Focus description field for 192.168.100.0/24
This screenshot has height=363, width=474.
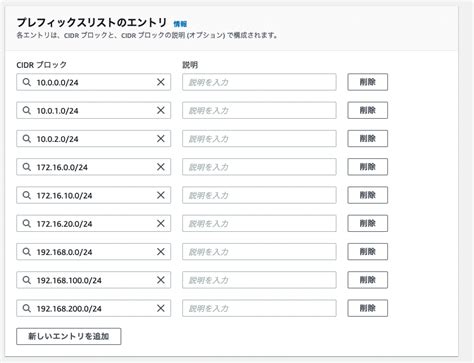(x=259, y=280)
